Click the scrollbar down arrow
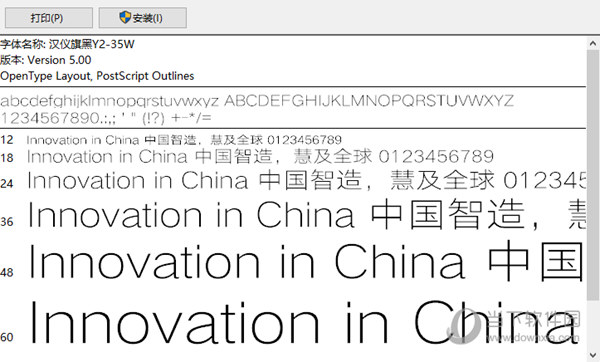This screenshot has width=600, height=362. coord(593,355)
